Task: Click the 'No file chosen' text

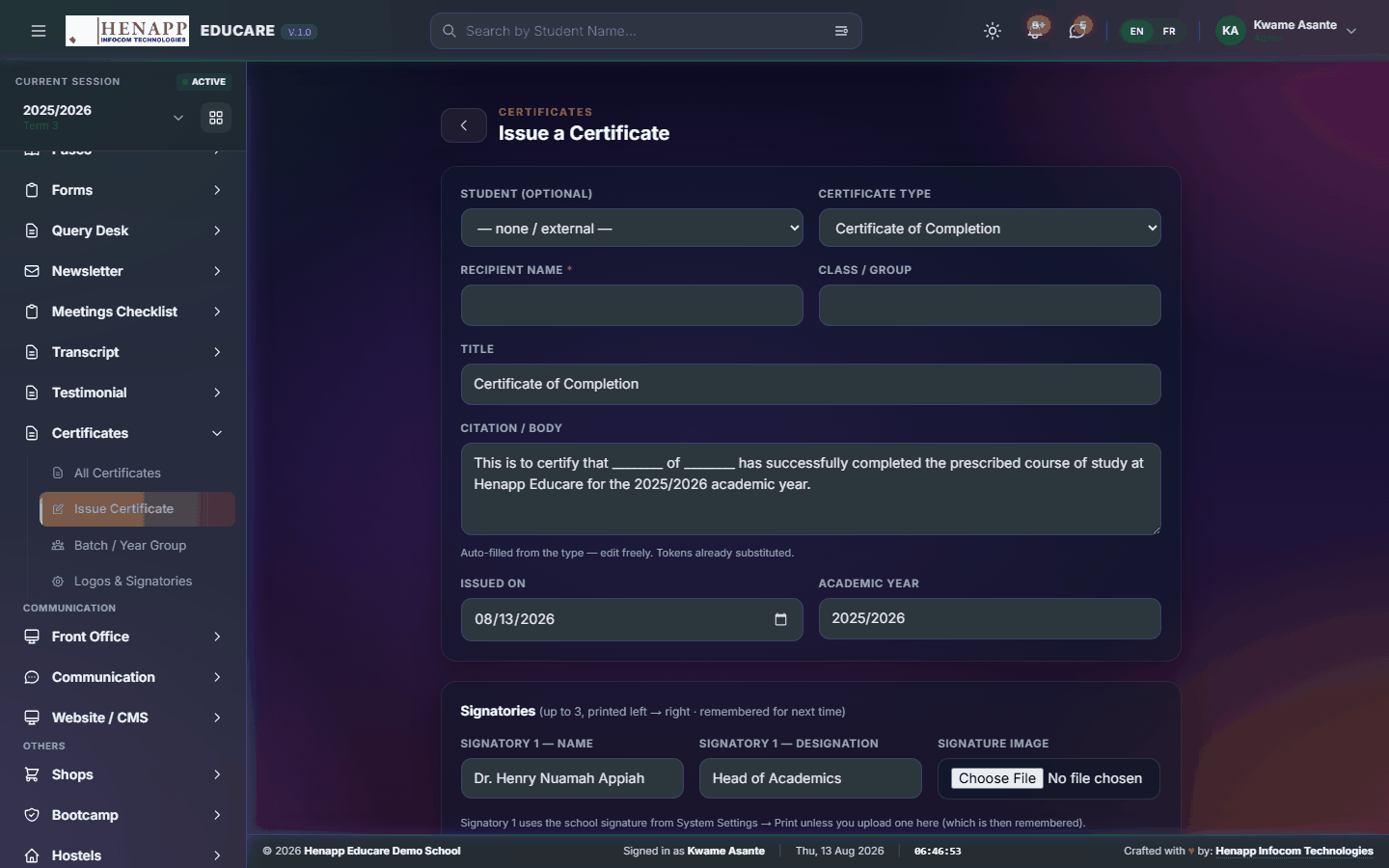Action: pyautogui.click(x=1095, y=778)
